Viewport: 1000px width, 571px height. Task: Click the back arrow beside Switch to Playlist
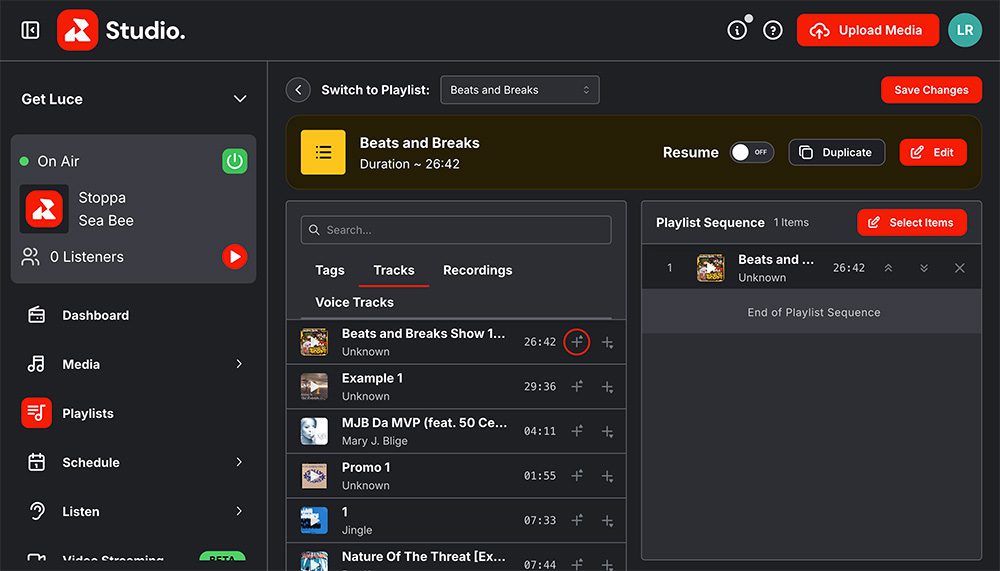point(298,90)
